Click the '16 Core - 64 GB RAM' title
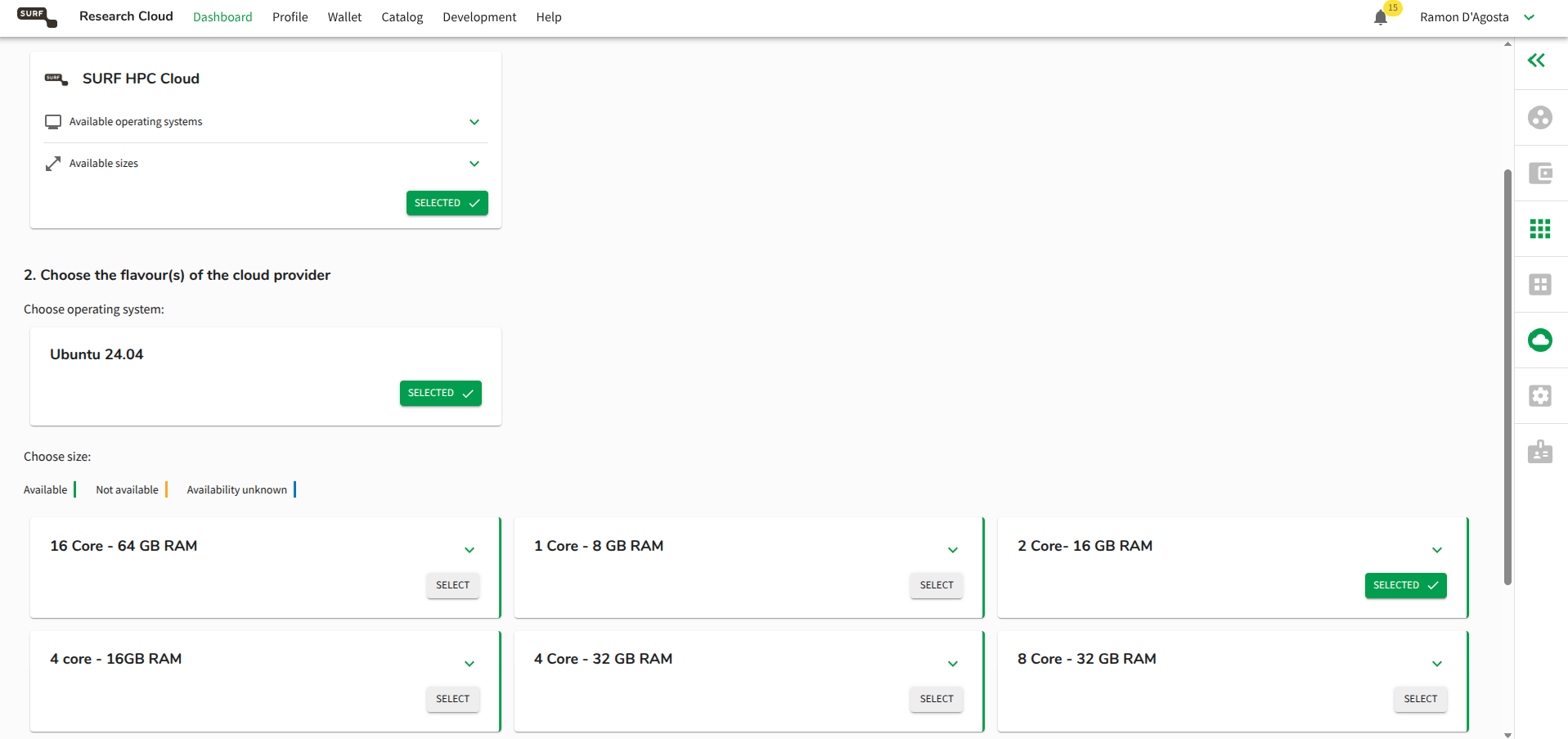This screenshot has height=739, width=1568. point(124,546)
